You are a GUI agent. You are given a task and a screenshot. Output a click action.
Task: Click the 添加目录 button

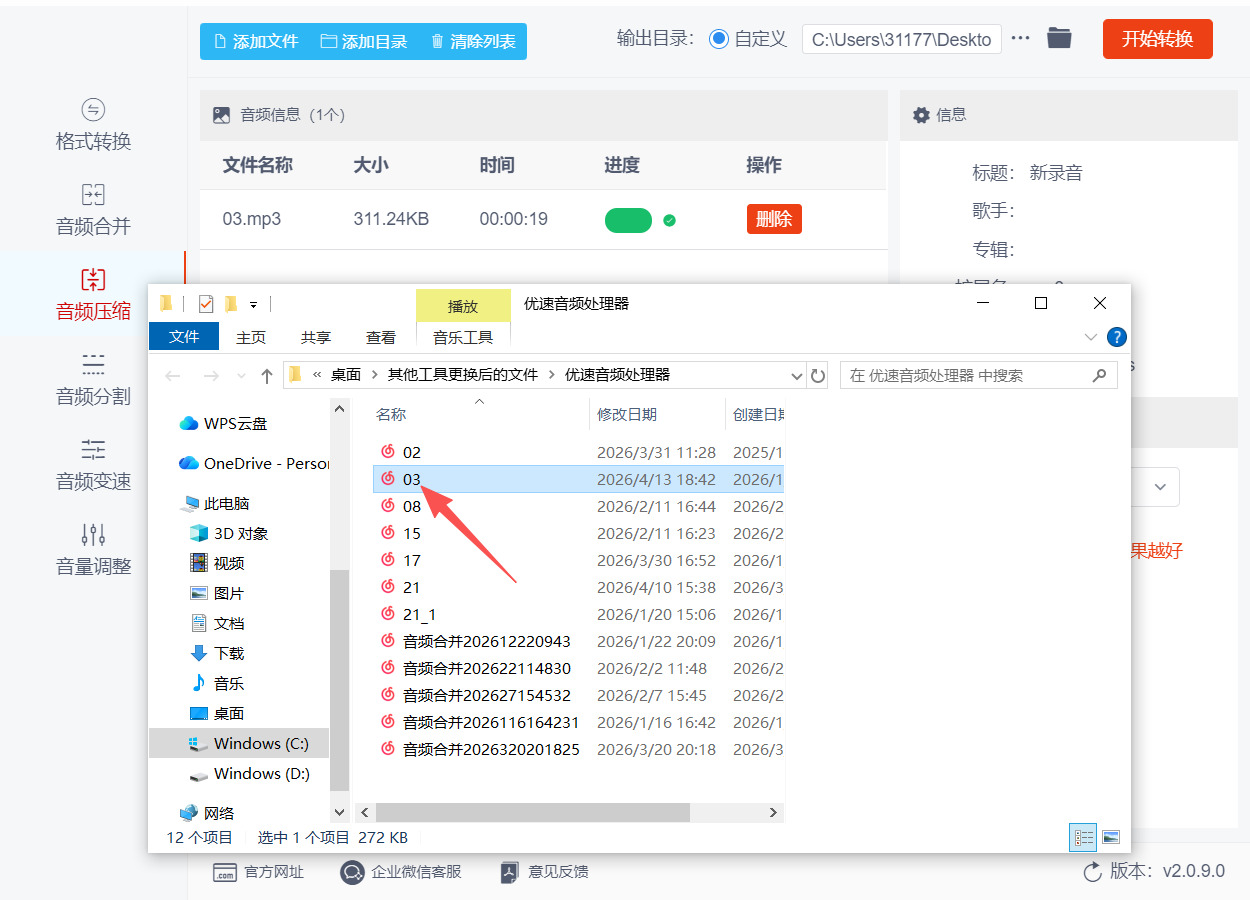(364, 41)
